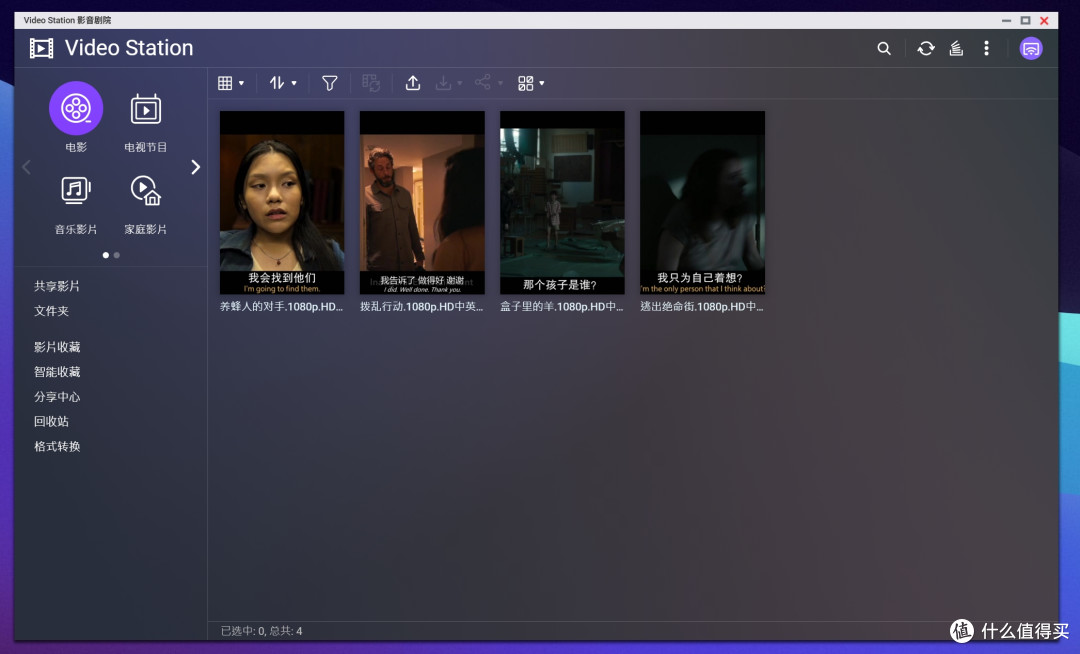Open 影片收藏 in the sidebar
The height and width of the screenshot is (654, 1080).
[57, 347]
